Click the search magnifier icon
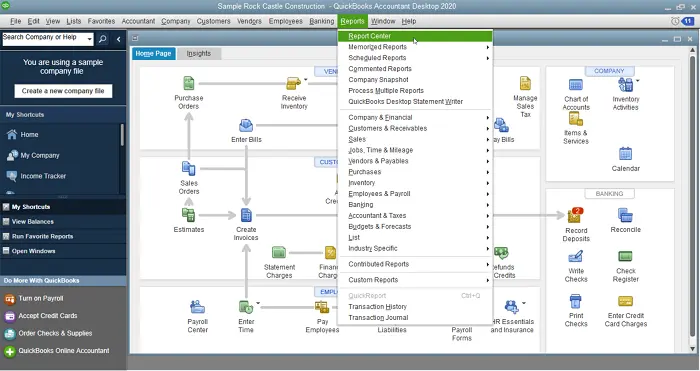Screen dimensions: 700x371 pyautogui.click(x=102, y=39)
